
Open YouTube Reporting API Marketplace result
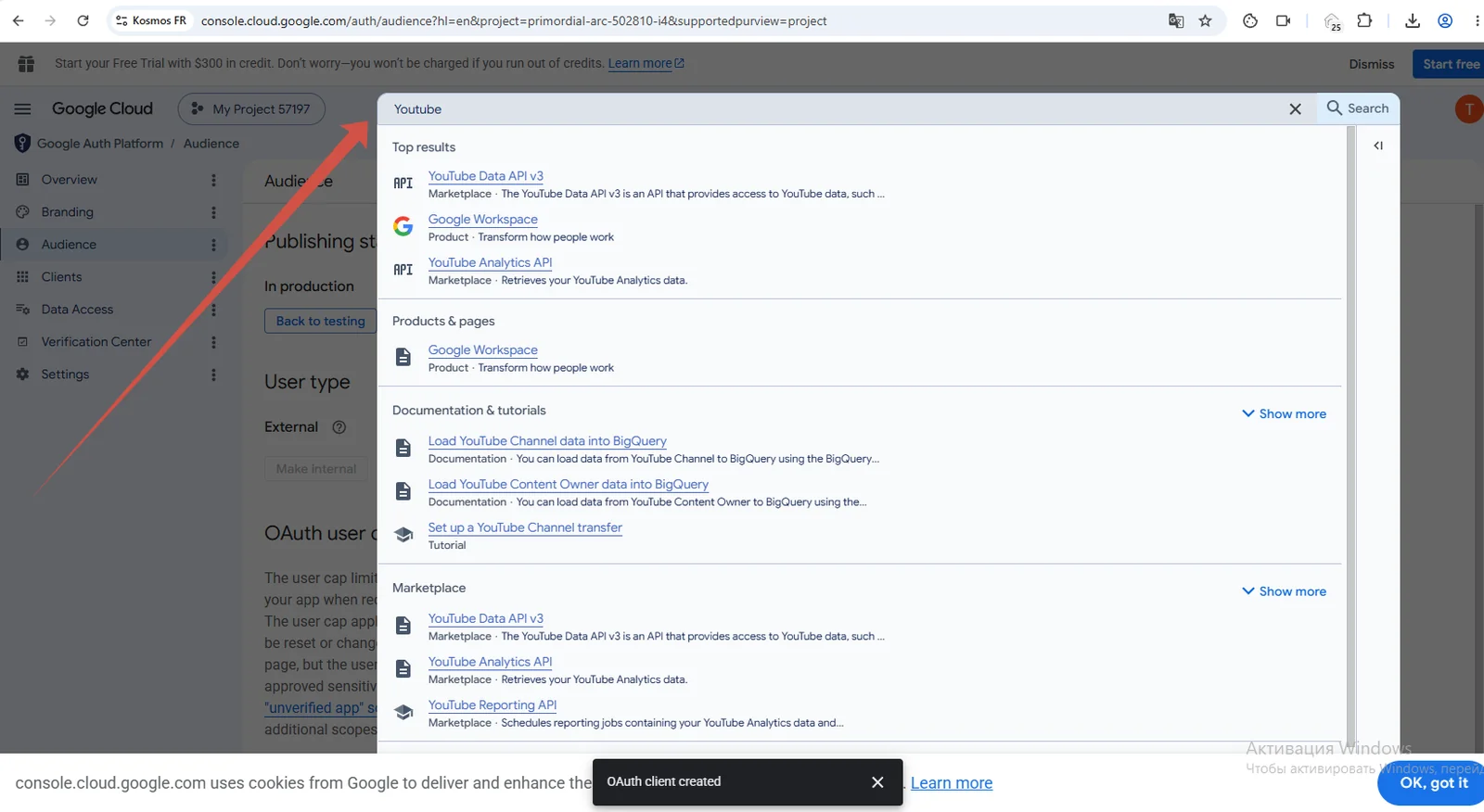[493, 705]
